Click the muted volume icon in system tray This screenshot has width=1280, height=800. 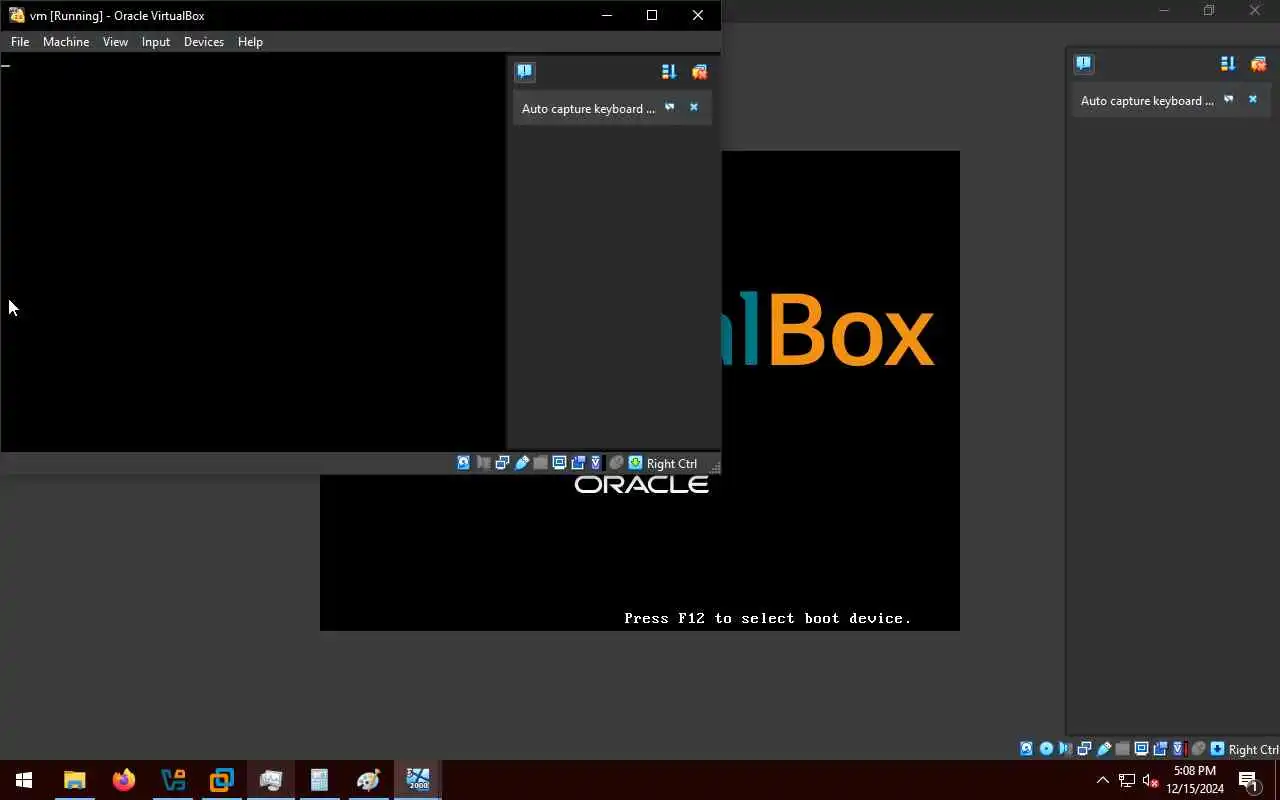click(1150, 780)
